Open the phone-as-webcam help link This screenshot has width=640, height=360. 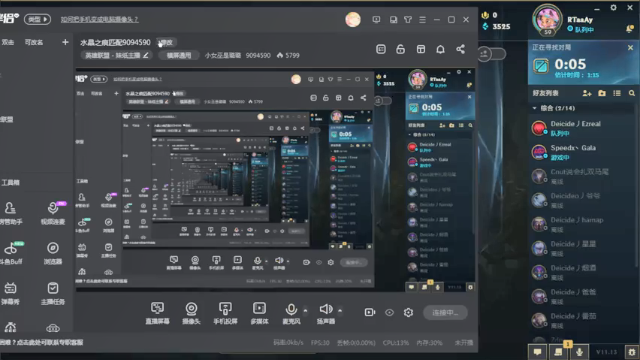coord(100,19)
